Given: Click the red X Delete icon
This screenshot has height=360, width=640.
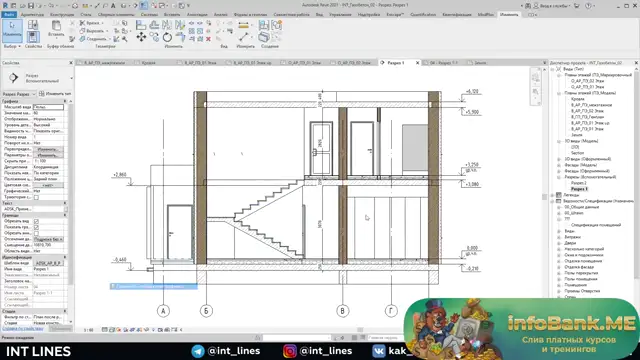Looking at the screenshot, I should (208, 39).
